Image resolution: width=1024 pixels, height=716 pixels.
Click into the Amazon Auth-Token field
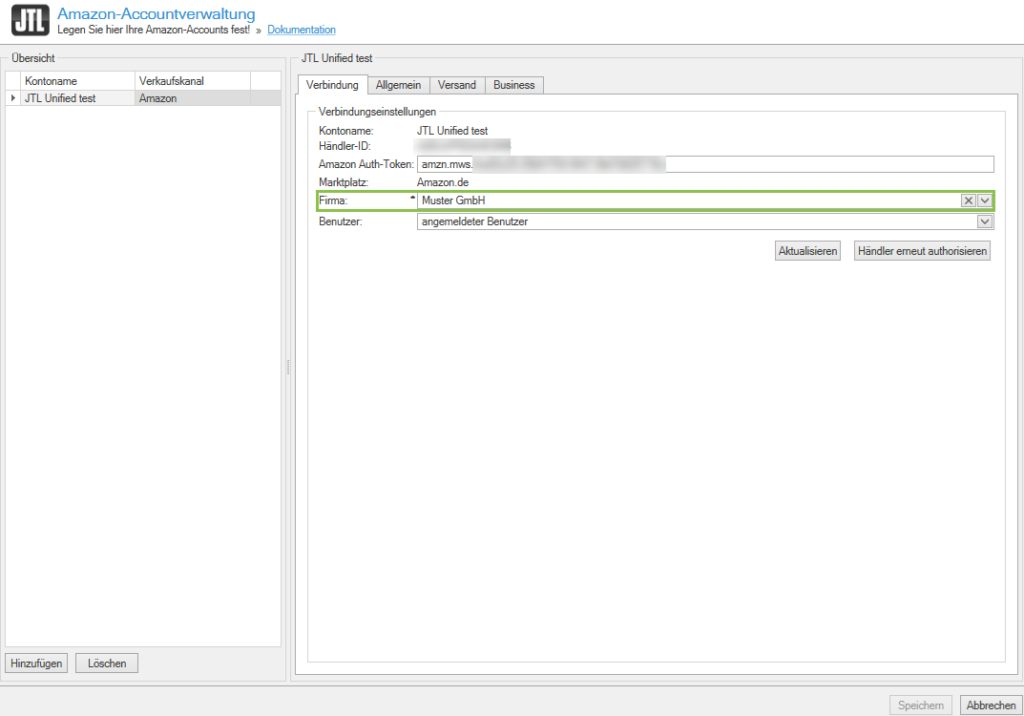pyautogui.click(x=830, y=165)
